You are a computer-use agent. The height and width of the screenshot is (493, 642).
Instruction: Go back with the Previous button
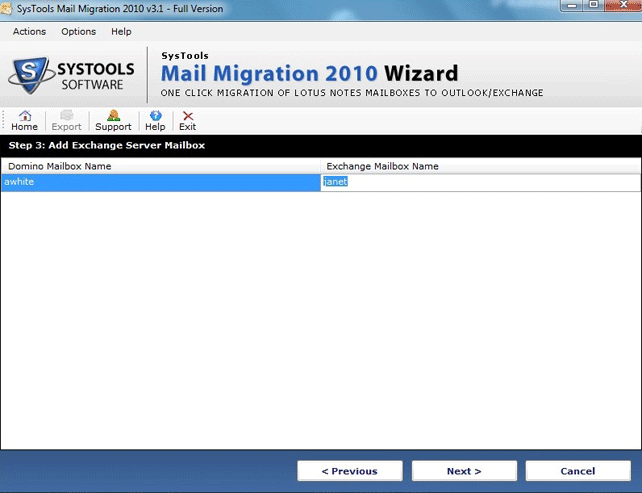click(x=350, y=471)
